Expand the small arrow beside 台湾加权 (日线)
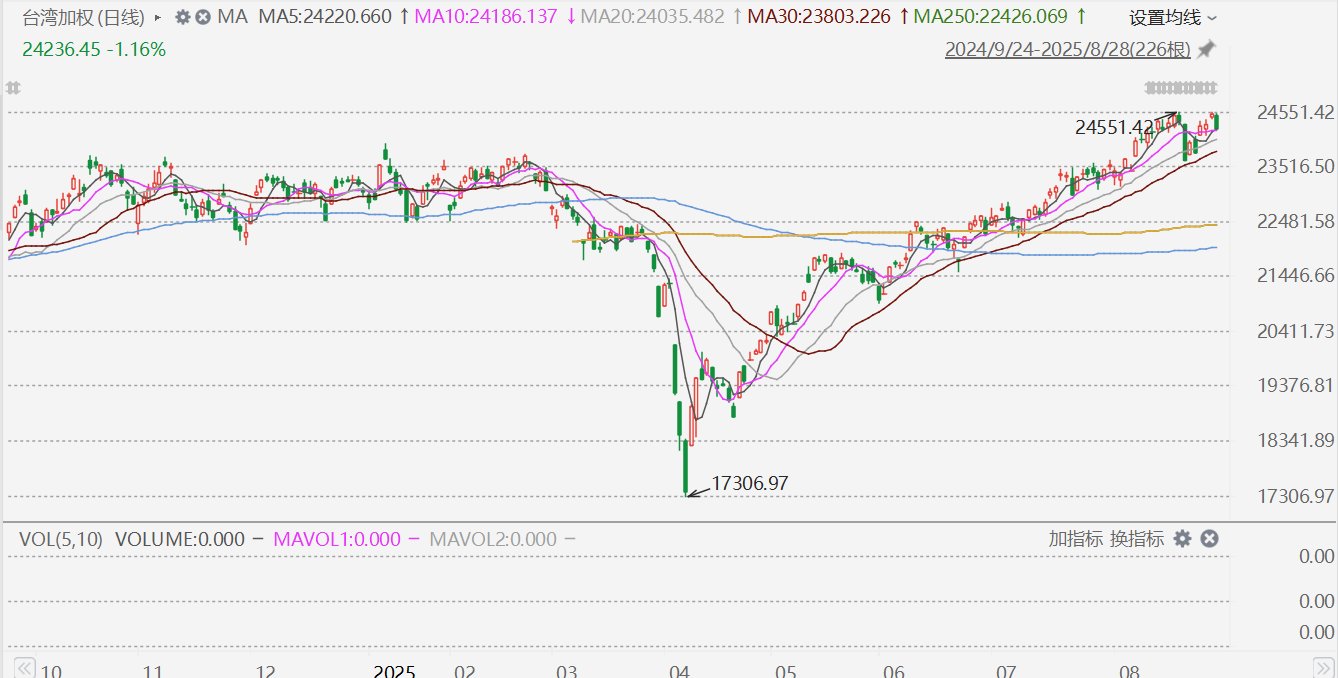The height and width of the screenshot is (678, 1338). [158, 18]
